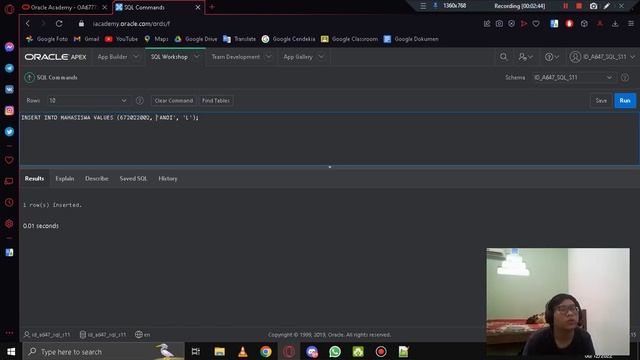Pause the screen recording
The height and width of the screenshot is (360, 640).
pyautogui.click(x=566, y=6)
